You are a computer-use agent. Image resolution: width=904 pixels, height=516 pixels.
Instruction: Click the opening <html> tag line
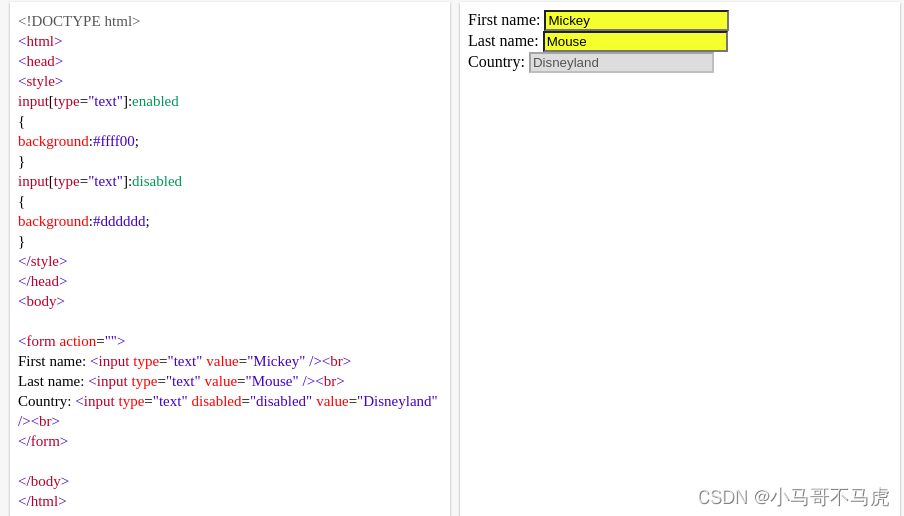click(x=40, y=42)
